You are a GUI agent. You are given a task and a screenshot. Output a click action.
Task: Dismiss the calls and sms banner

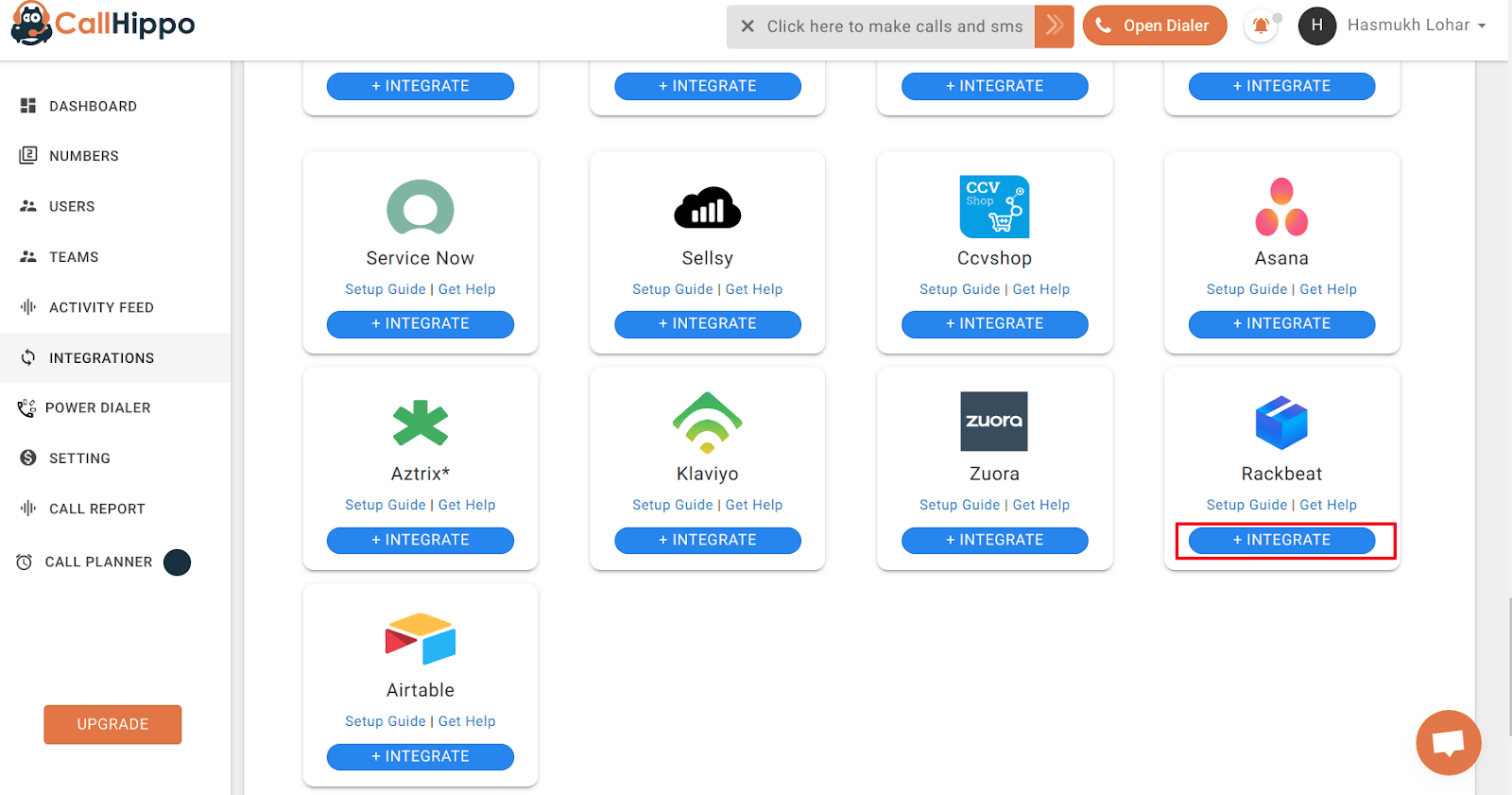click(747, 26)
